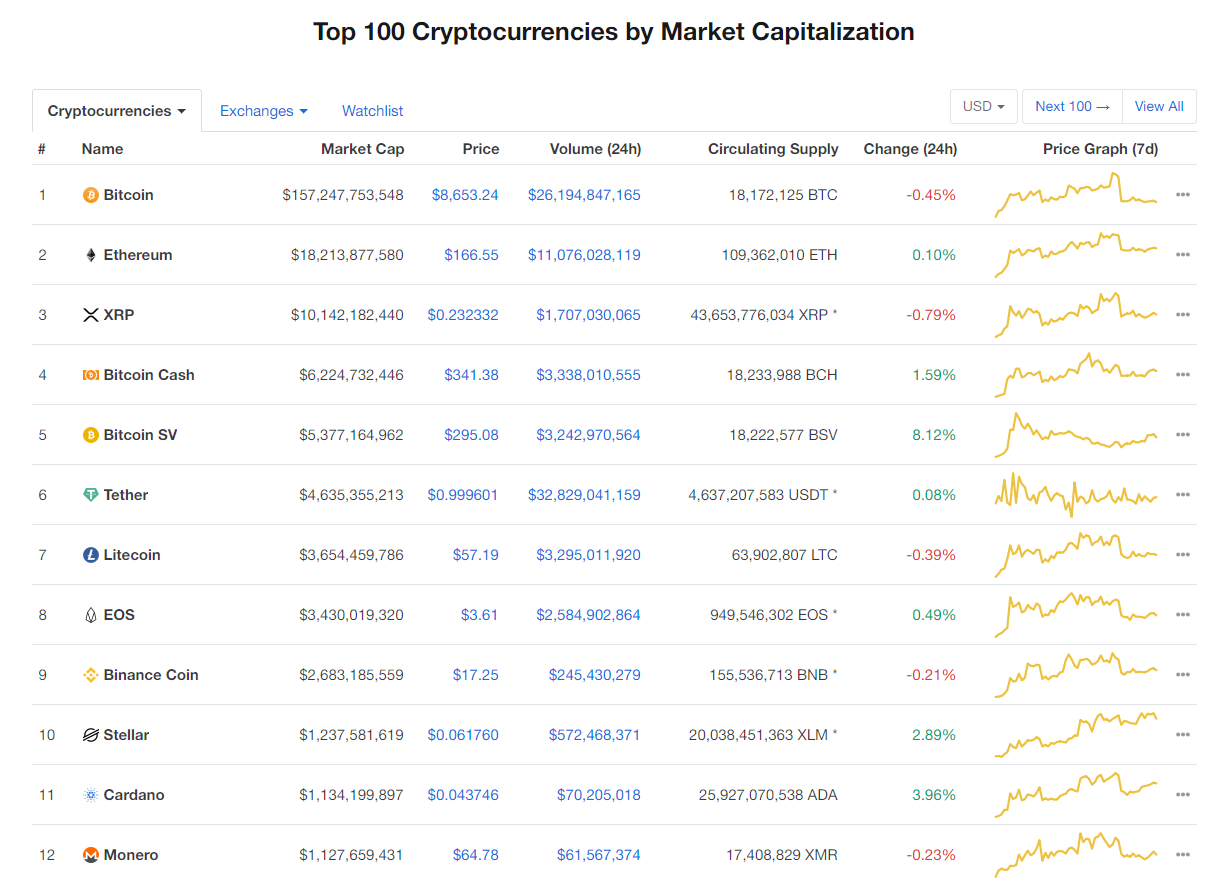Click the Monero logo icon
The height and width of the screenshot is (881, 1213).
point(90,855)
